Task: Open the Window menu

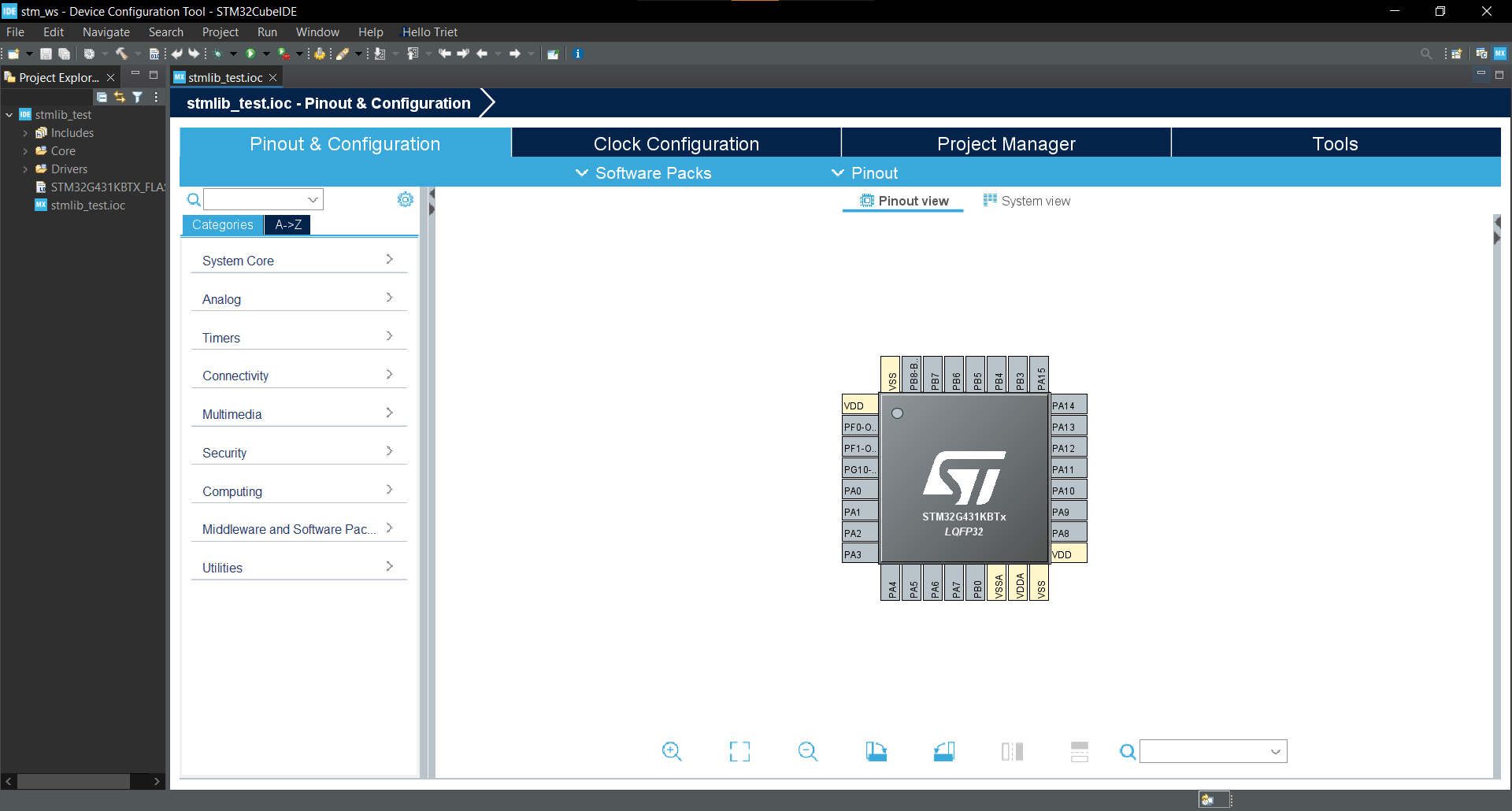Action: 317,32
